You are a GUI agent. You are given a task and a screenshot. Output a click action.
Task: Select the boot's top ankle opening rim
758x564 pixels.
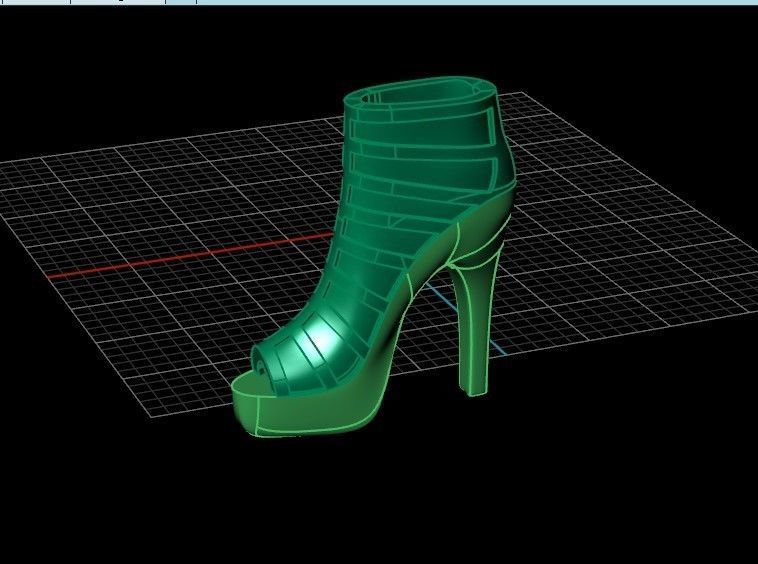pos(420,92)
